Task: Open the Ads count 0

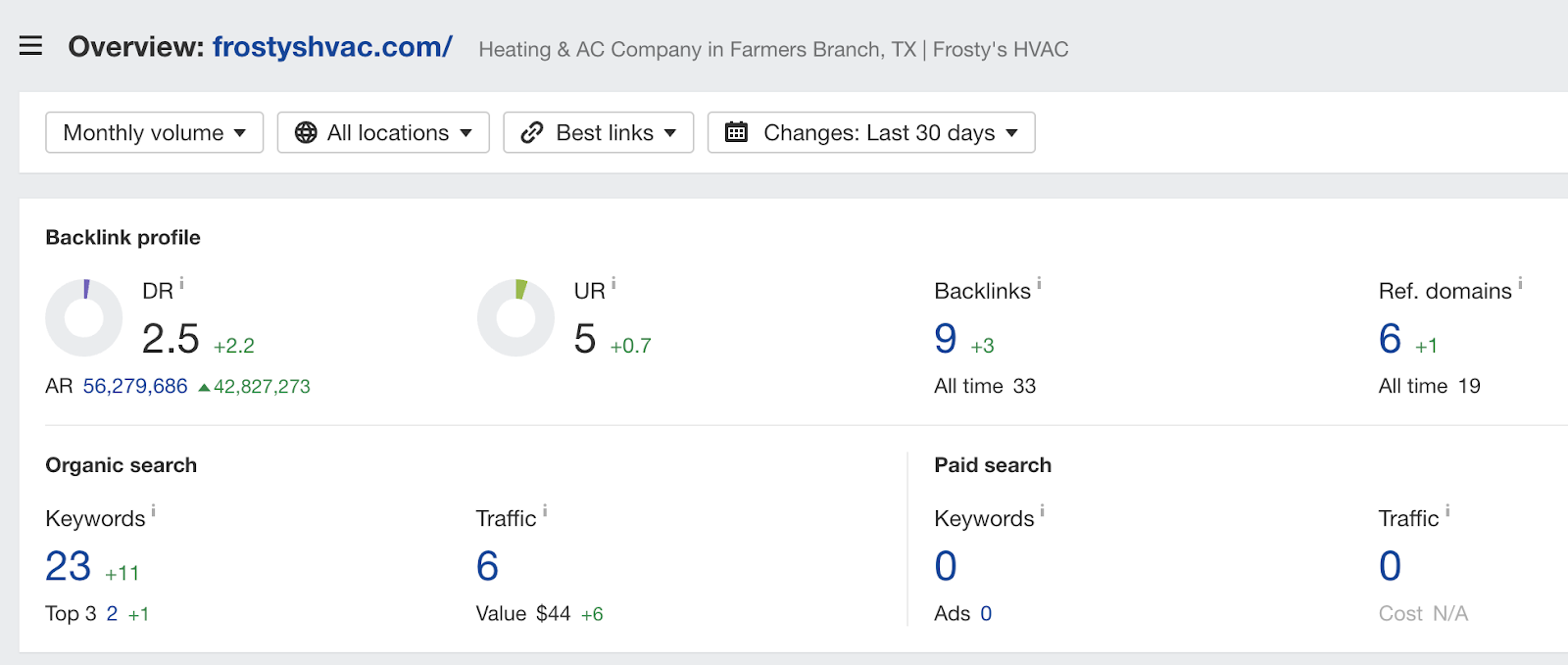Action: coord(986,614)
